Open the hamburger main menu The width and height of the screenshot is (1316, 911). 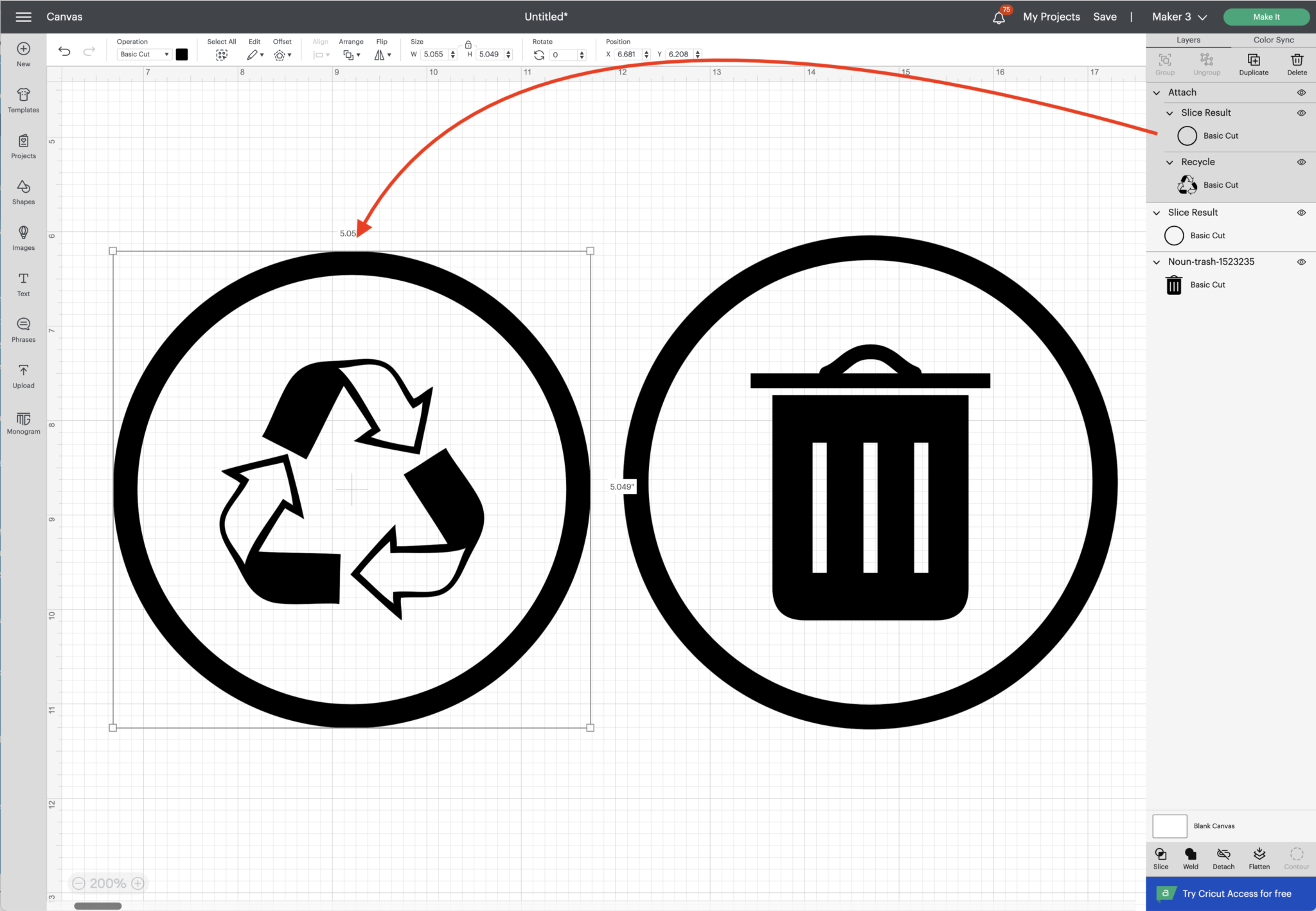(x=23, y=17)
